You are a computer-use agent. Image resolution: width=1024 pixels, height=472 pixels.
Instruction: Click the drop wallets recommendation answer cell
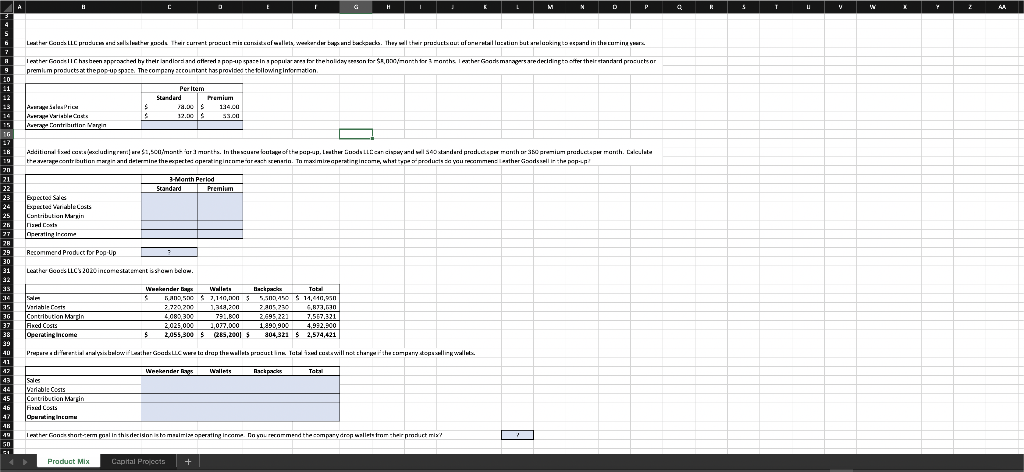click(x=517, y=435)
